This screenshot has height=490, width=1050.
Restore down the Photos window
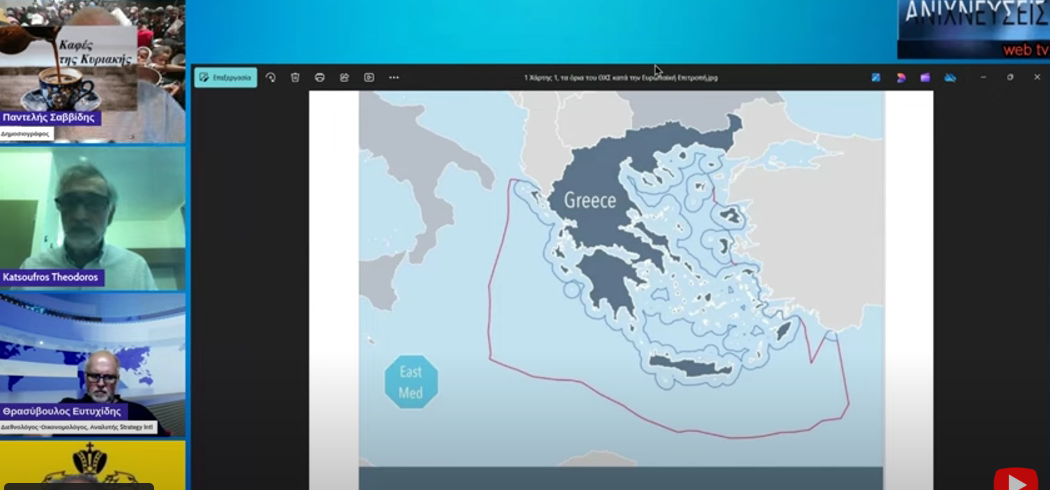[x=1010, y=77]
